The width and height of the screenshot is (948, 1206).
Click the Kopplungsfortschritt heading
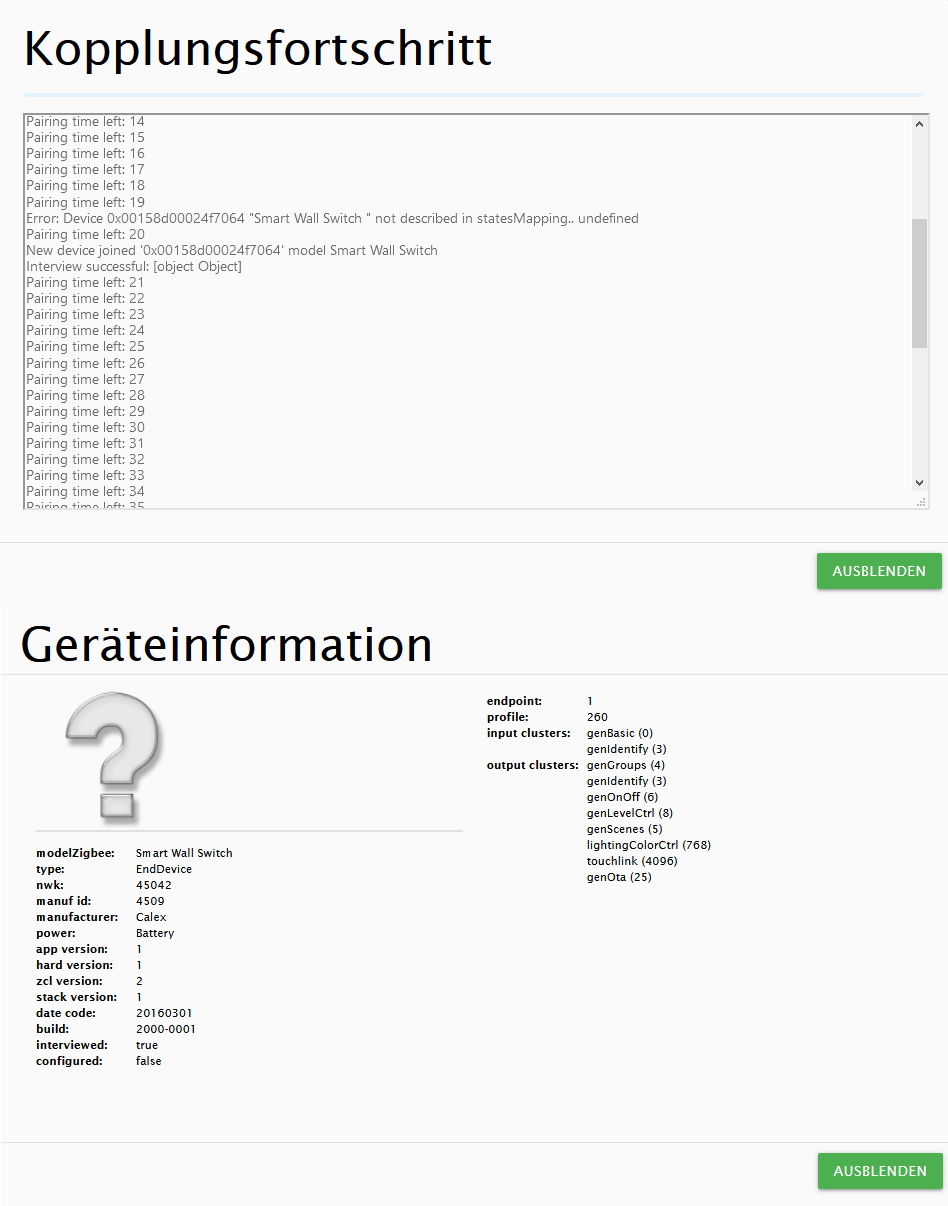(x=258, y=48)
